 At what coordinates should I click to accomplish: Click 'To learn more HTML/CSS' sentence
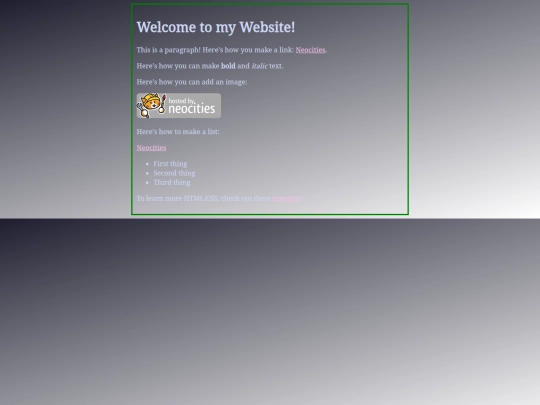(219, 199)
